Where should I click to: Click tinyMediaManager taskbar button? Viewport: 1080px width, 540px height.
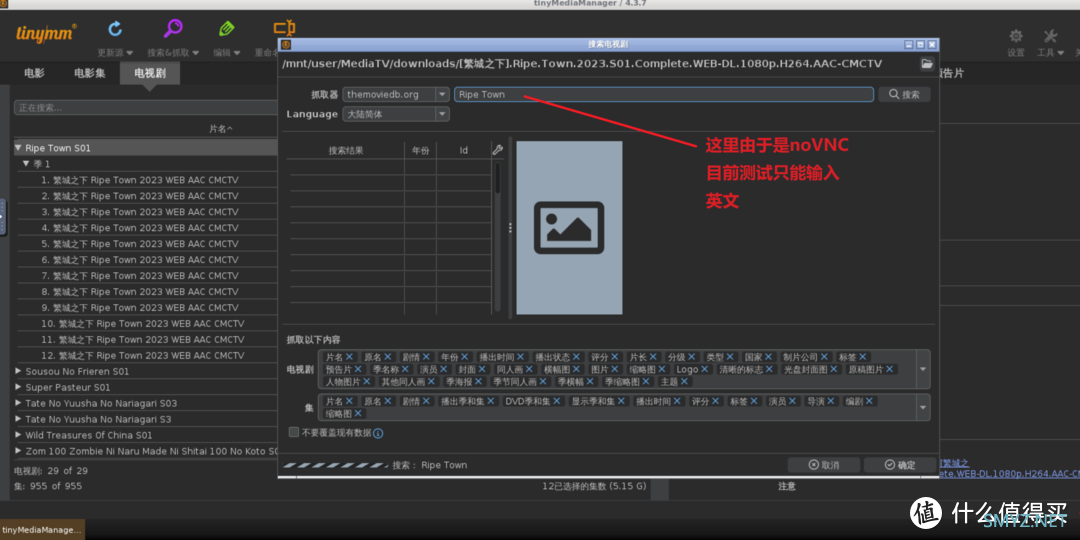click(43, 530)
